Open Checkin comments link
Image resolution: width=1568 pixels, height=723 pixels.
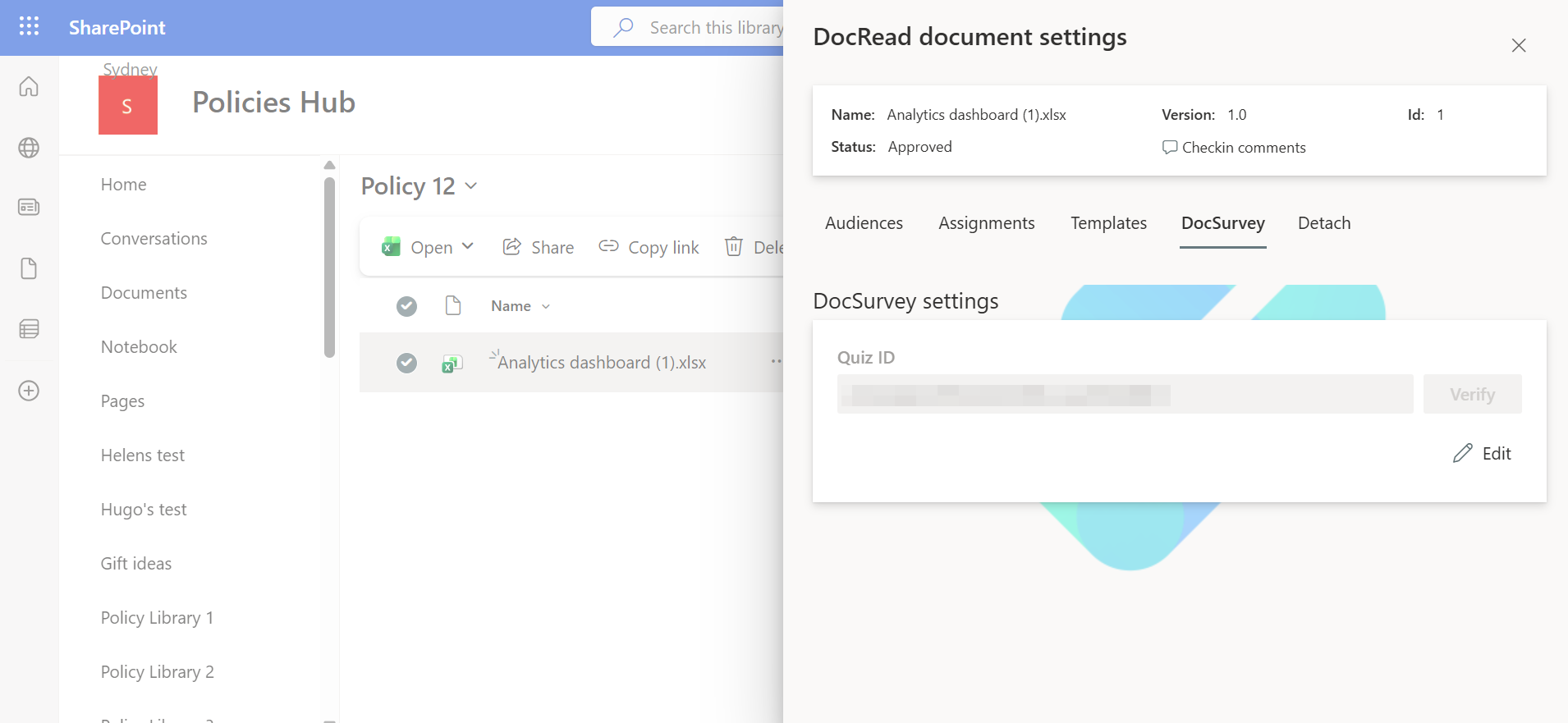pyautogui.click(x=1234, y=148)
